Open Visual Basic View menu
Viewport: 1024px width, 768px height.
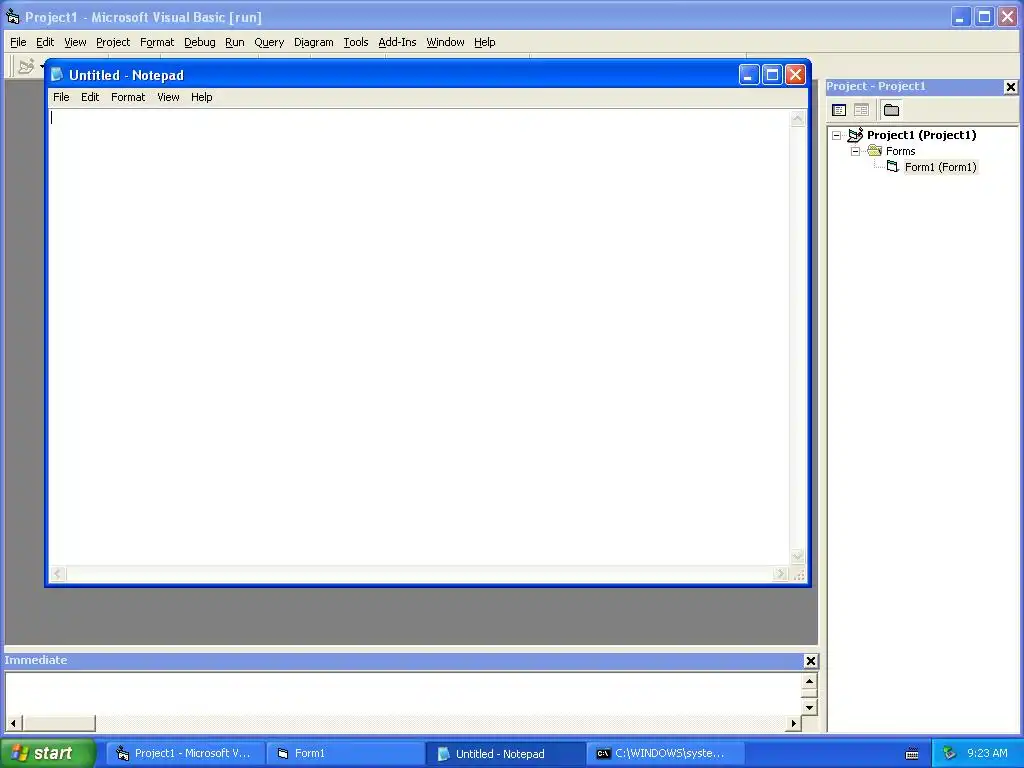[x=75, y=42]
